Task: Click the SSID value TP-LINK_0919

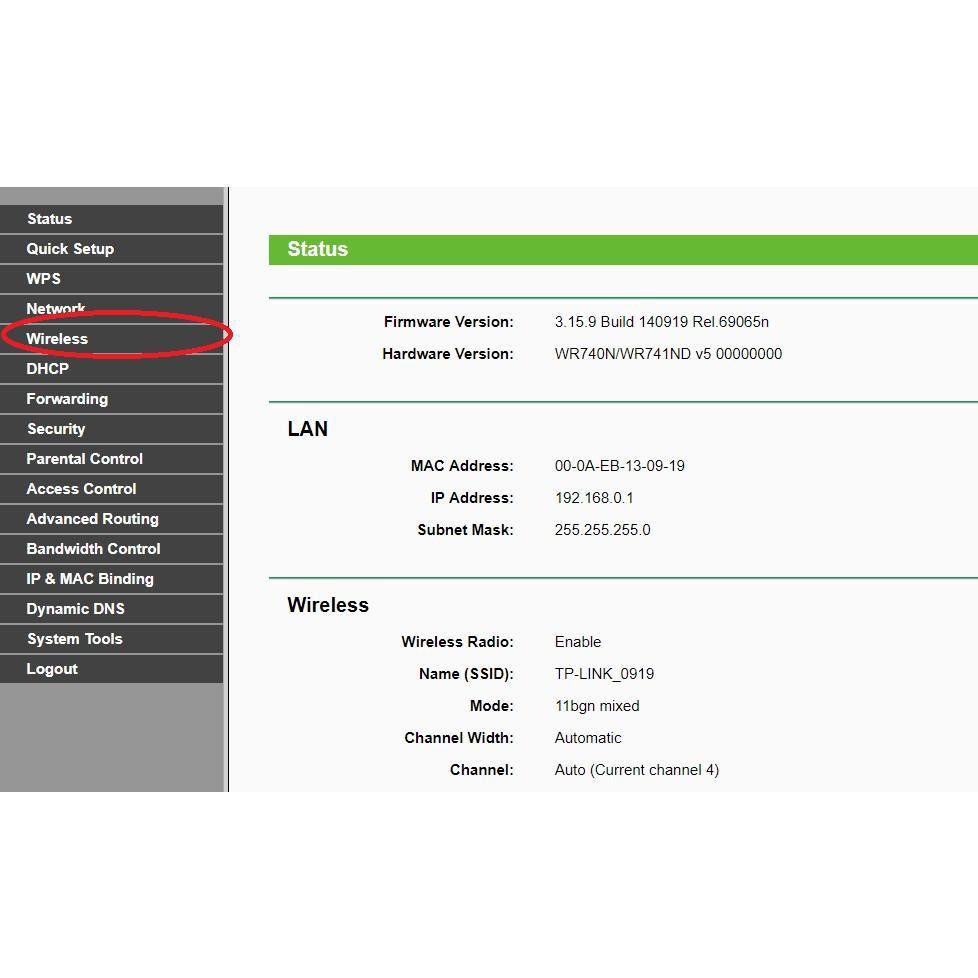Action: 604,674
